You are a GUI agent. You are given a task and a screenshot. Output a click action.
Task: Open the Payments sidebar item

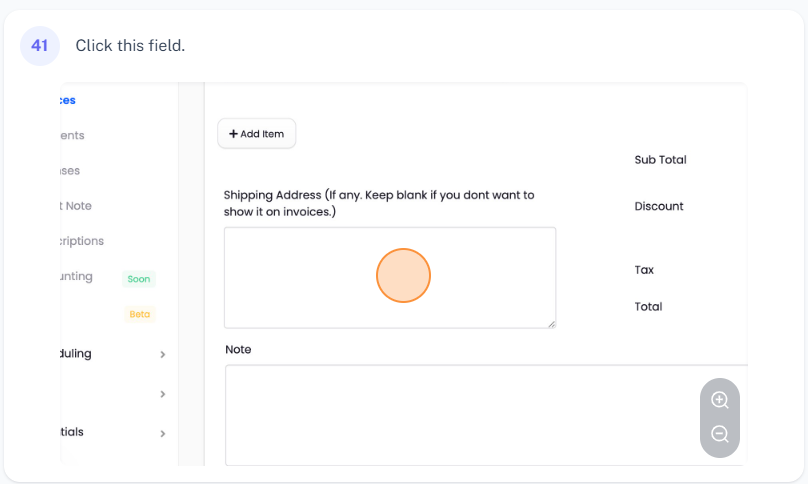[72, 135]
